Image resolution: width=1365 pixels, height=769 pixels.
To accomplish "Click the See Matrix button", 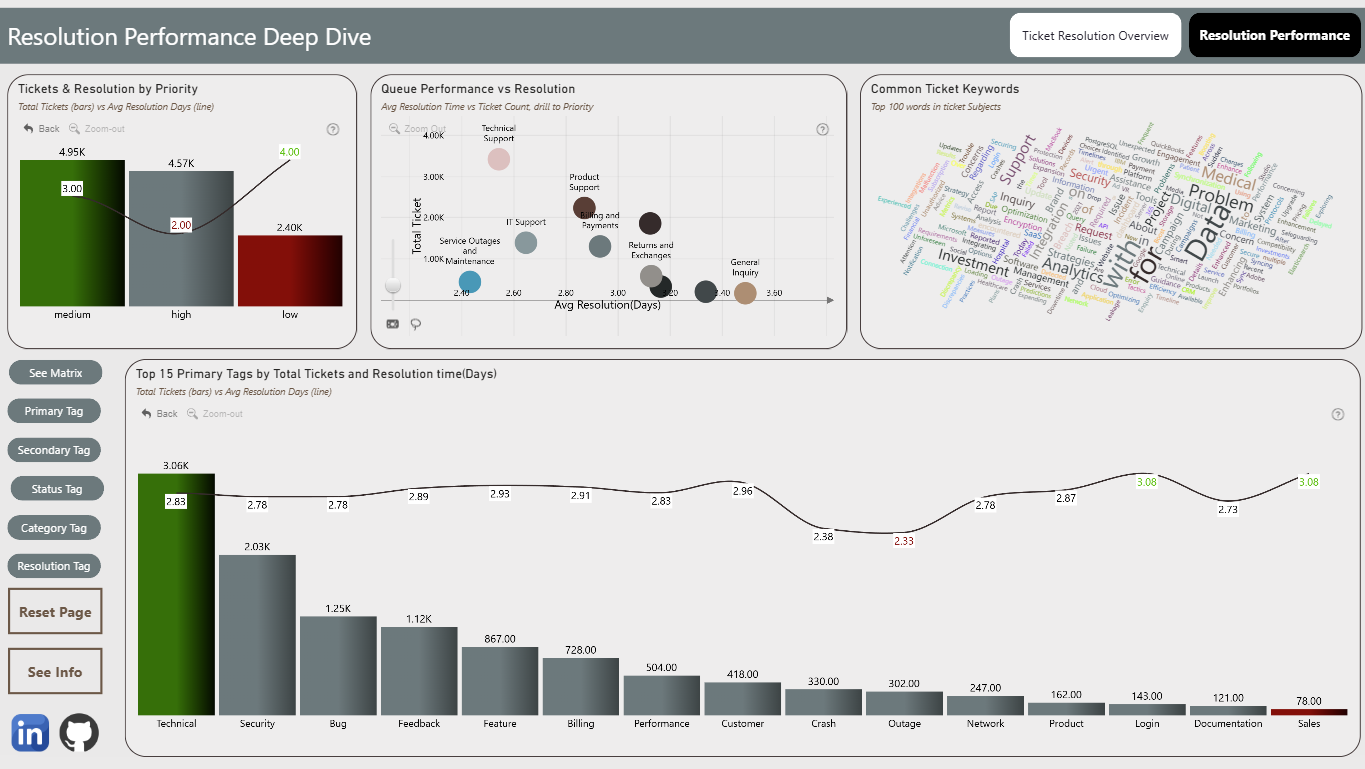I will [55, 373].
